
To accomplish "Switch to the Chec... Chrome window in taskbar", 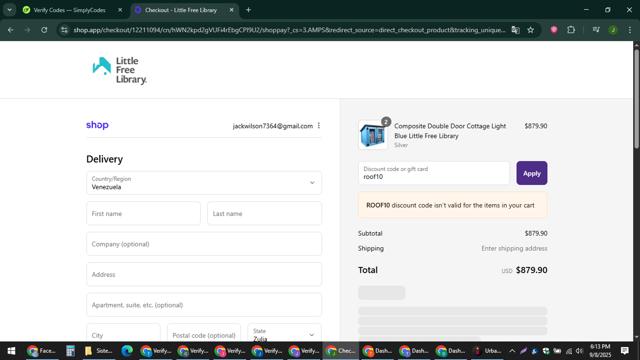I will click(341, 351).
